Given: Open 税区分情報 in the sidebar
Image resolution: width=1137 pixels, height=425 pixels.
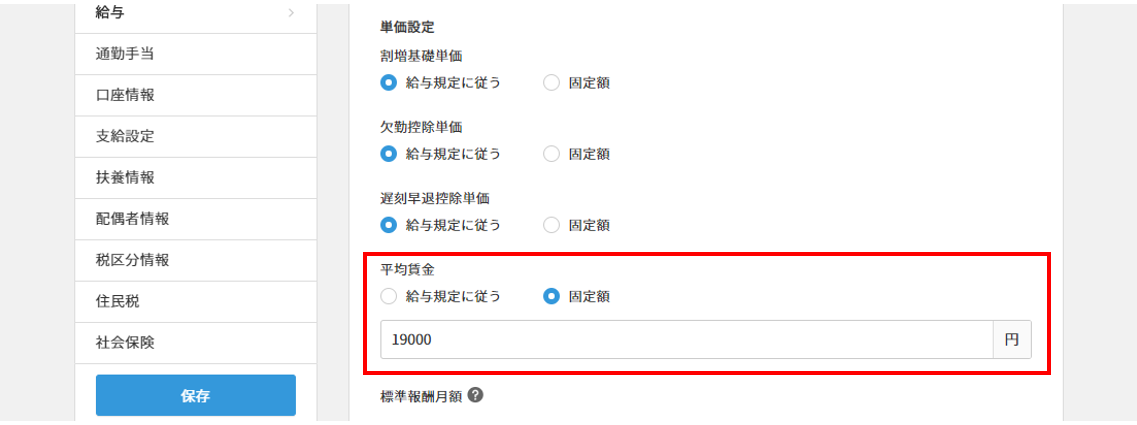Looking at the screenshot, I should coord(196,260).
